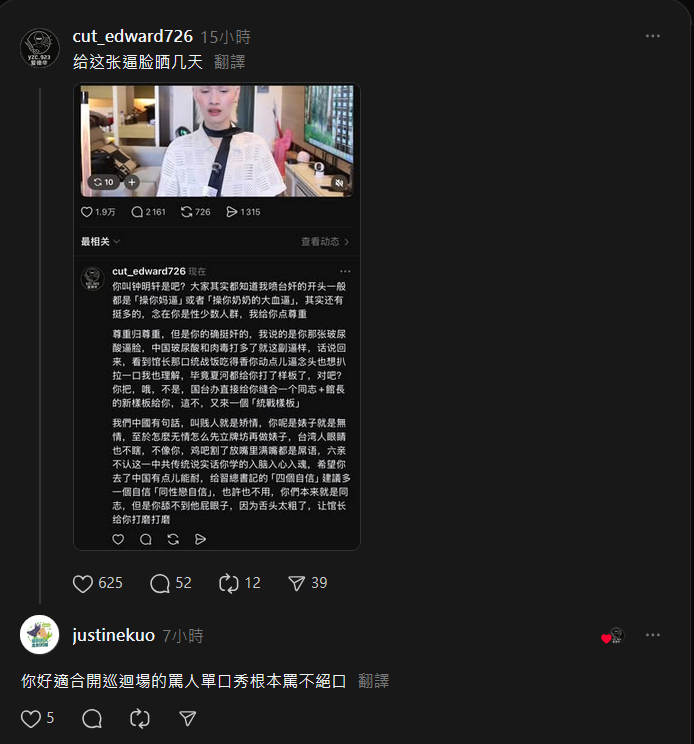Image resolution: width=694 pixels, height=744 pixels.
Task: Open the 15小時 timestamp of the post
Action: coord(225,37)
